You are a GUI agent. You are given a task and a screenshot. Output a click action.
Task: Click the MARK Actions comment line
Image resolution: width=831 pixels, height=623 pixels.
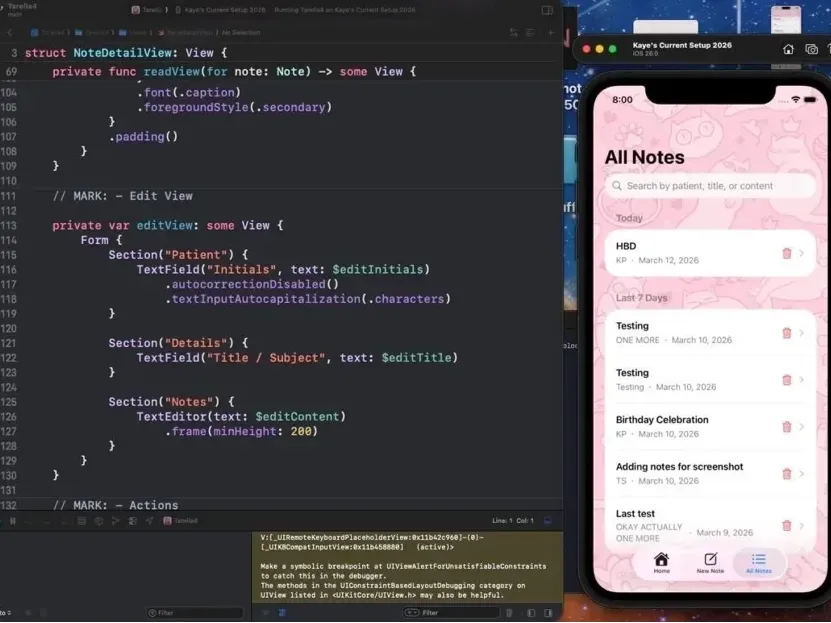115,505
